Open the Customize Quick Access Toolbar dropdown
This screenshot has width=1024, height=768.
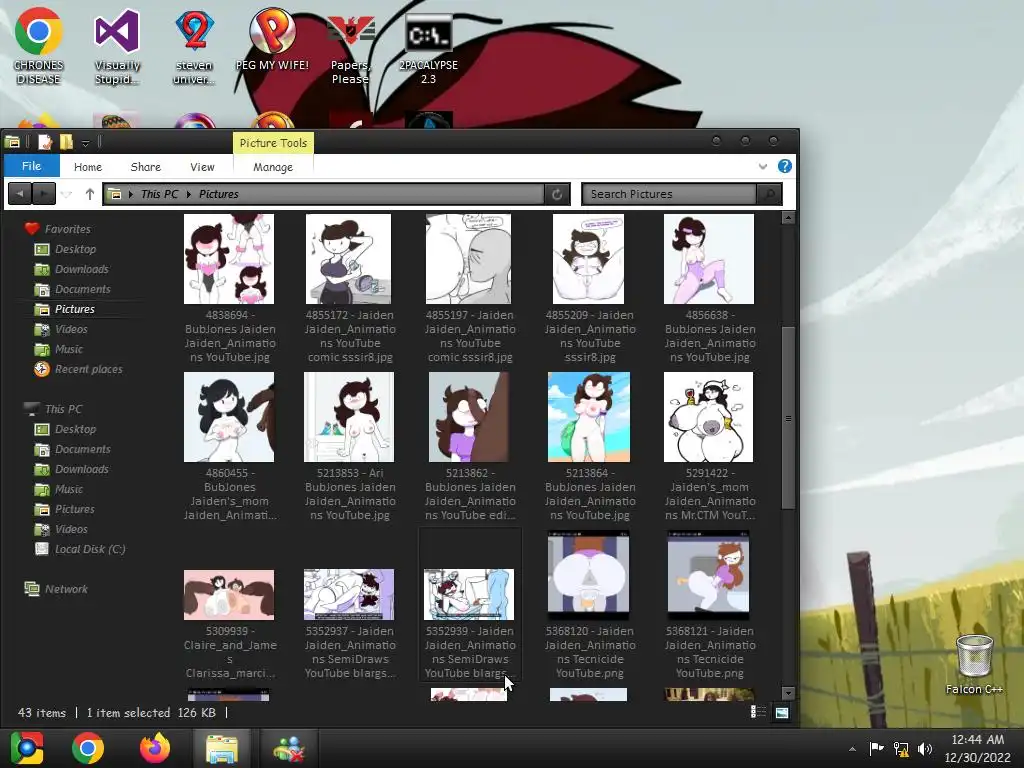(x=86, y=143)
